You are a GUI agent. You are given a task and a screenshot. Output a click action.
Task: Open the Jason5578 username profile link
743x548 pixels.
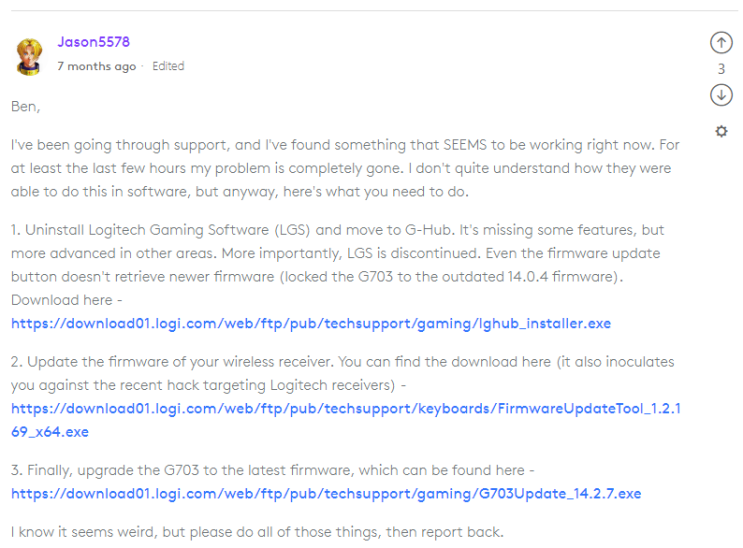coord(93,42)
